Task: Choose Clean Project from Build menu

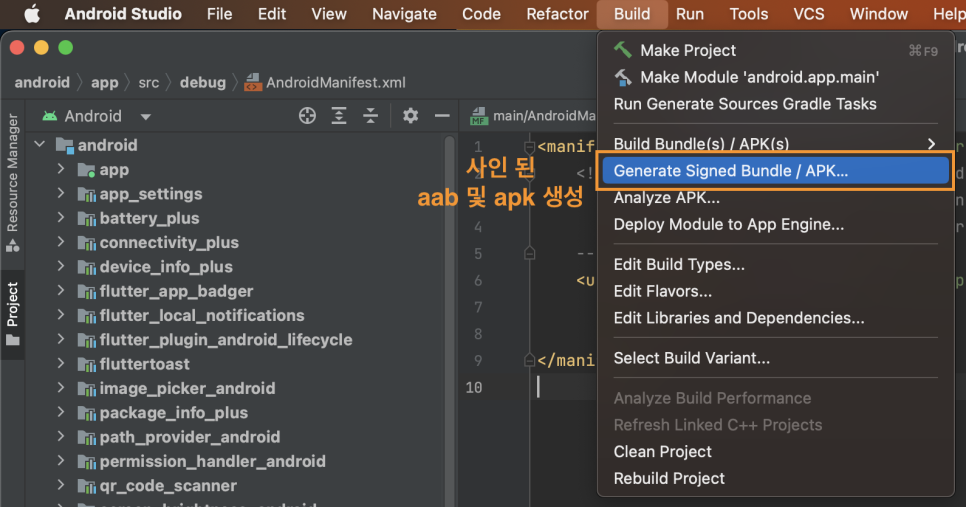Action: 776,452
